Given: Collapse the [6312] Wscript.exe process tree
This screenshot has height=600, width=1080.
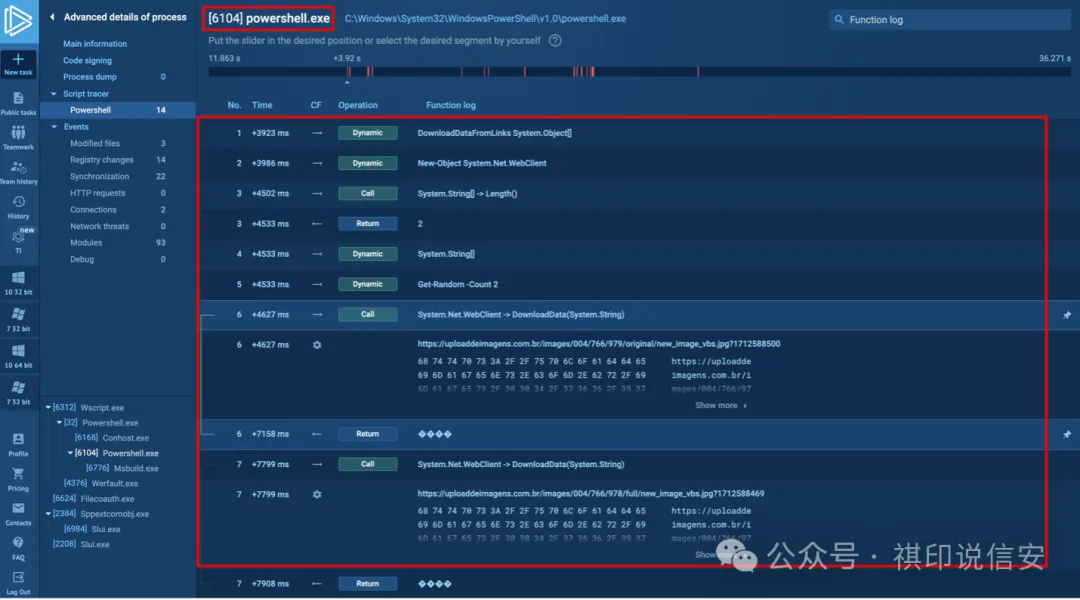Looking at the screenshot, I should click(x=47, y=408).
